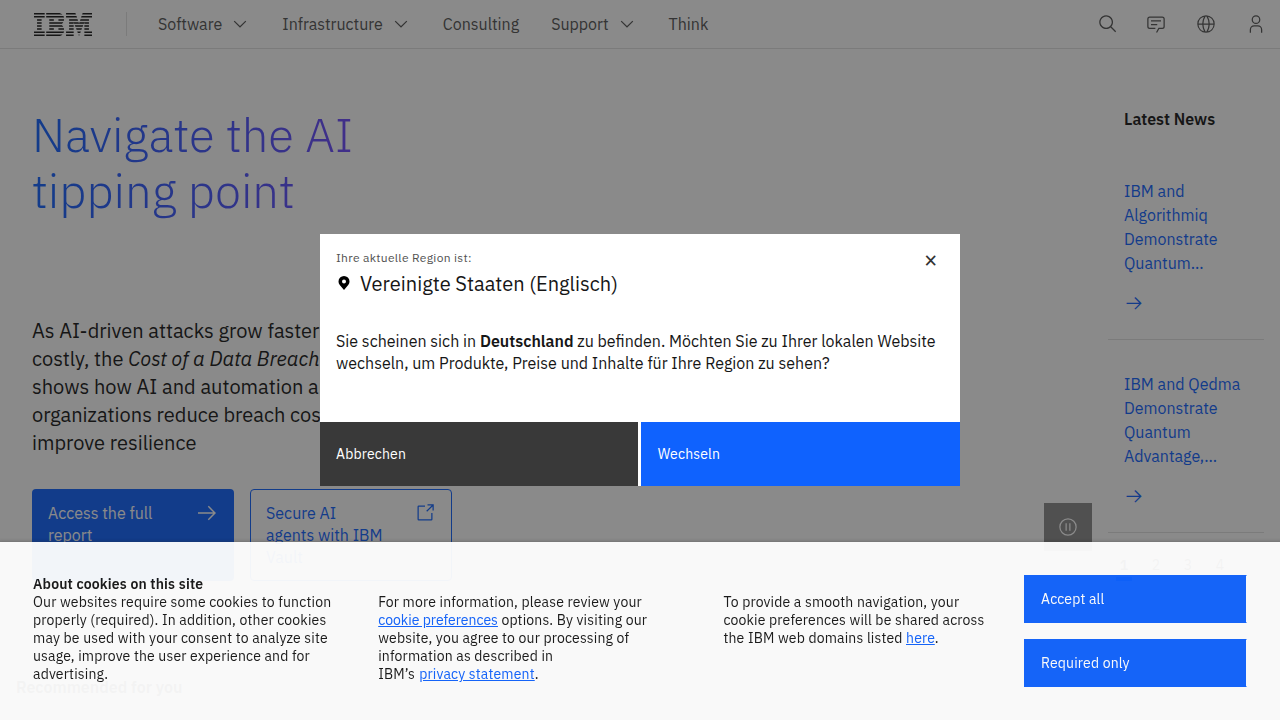Click arrow under IBM and Qedma news

click(1134, 496)
